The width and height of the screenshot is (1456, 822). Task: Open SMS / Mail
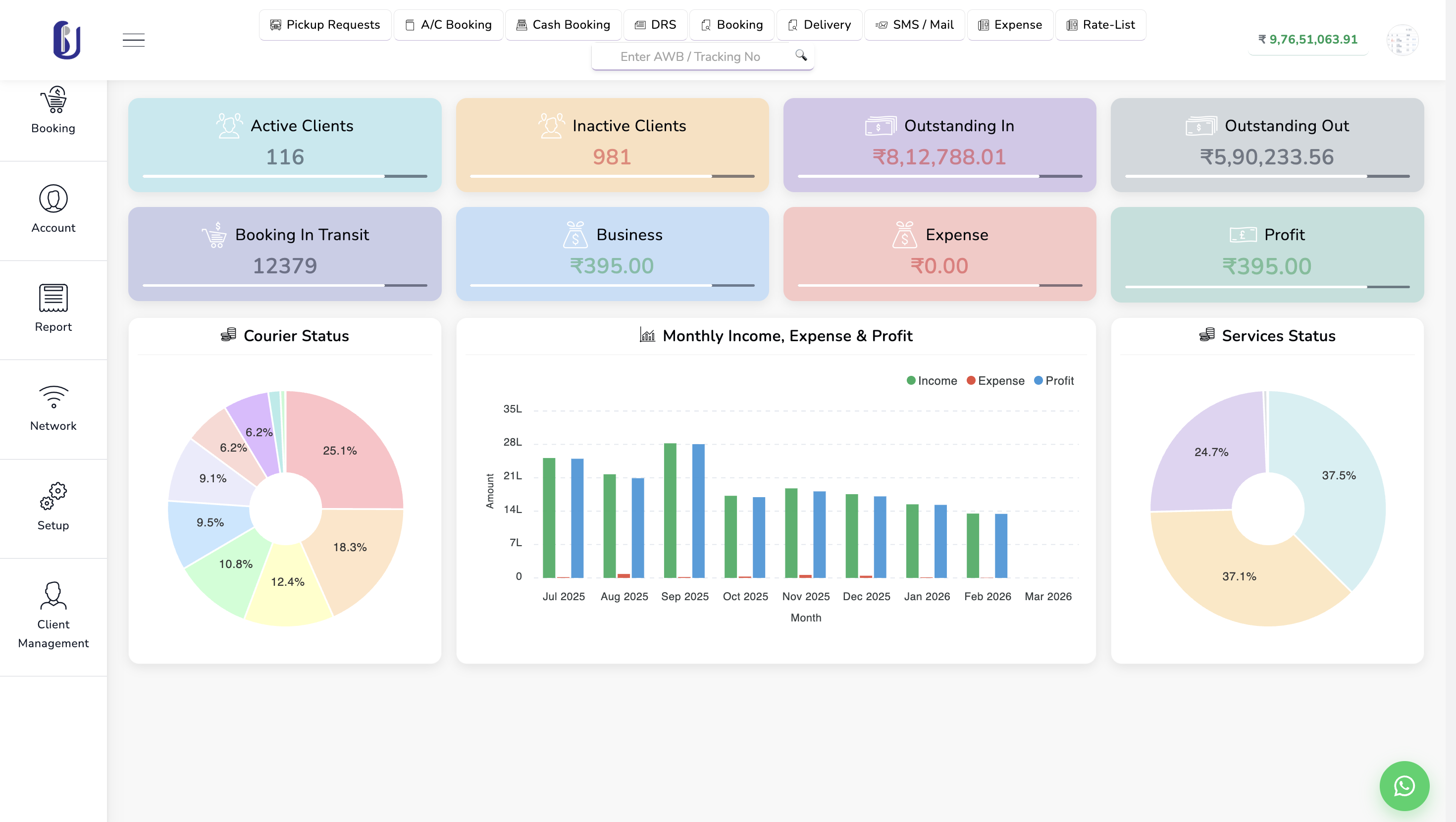pyautogui.click(x=915, y=24)
